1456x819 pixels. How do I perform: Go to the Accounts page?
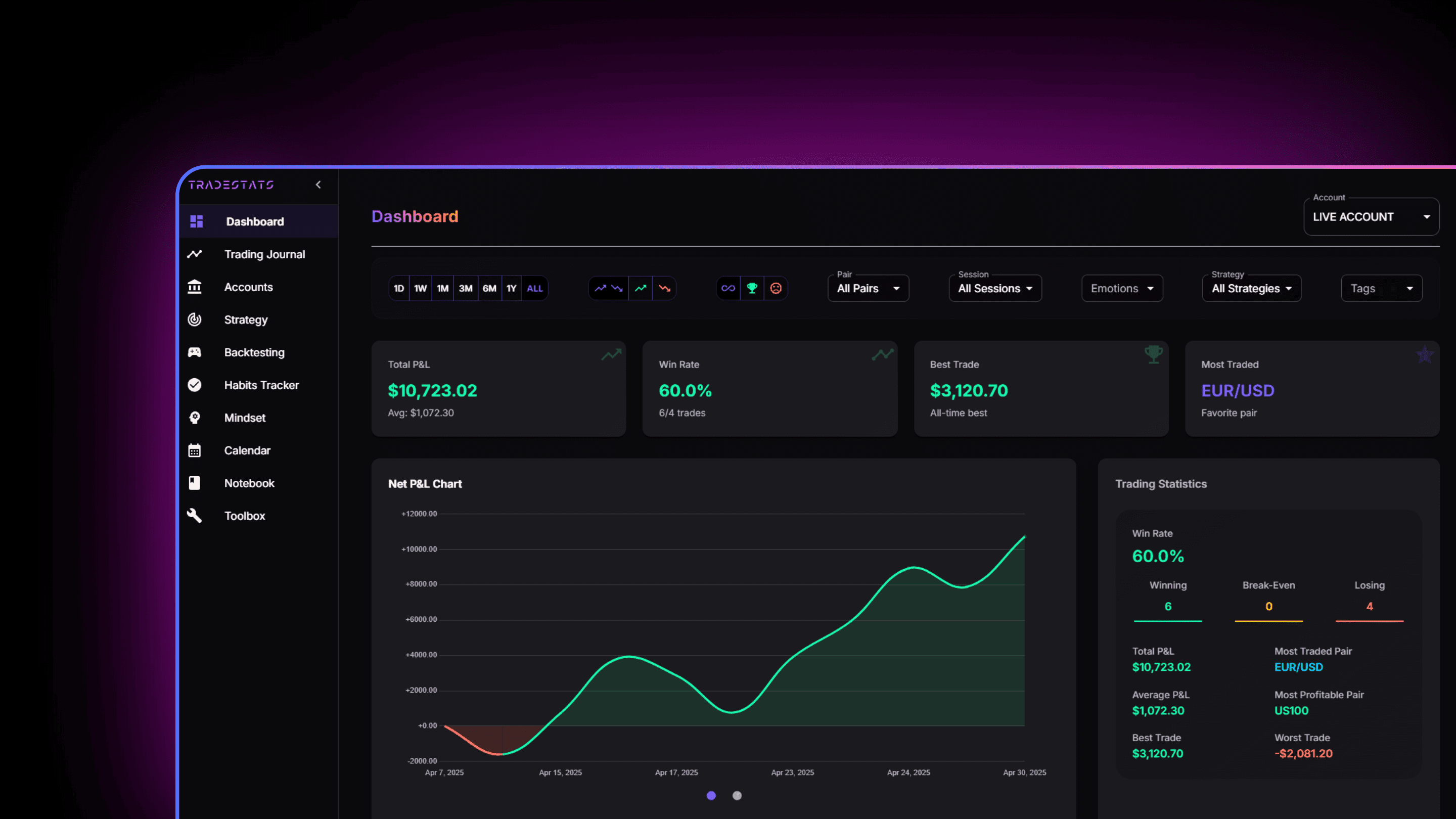pyautogui.click(x=259, y=287)
